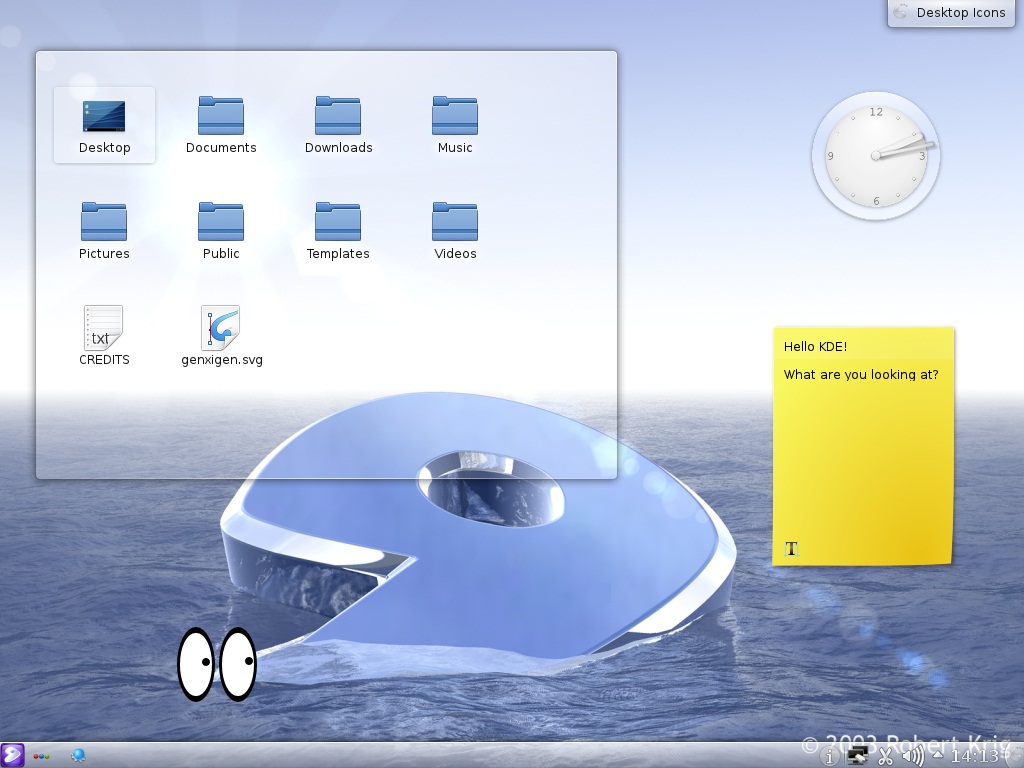Viewport: 1024px width, 768px height.
Task: Open the Public folder
Action: point(221,231)
